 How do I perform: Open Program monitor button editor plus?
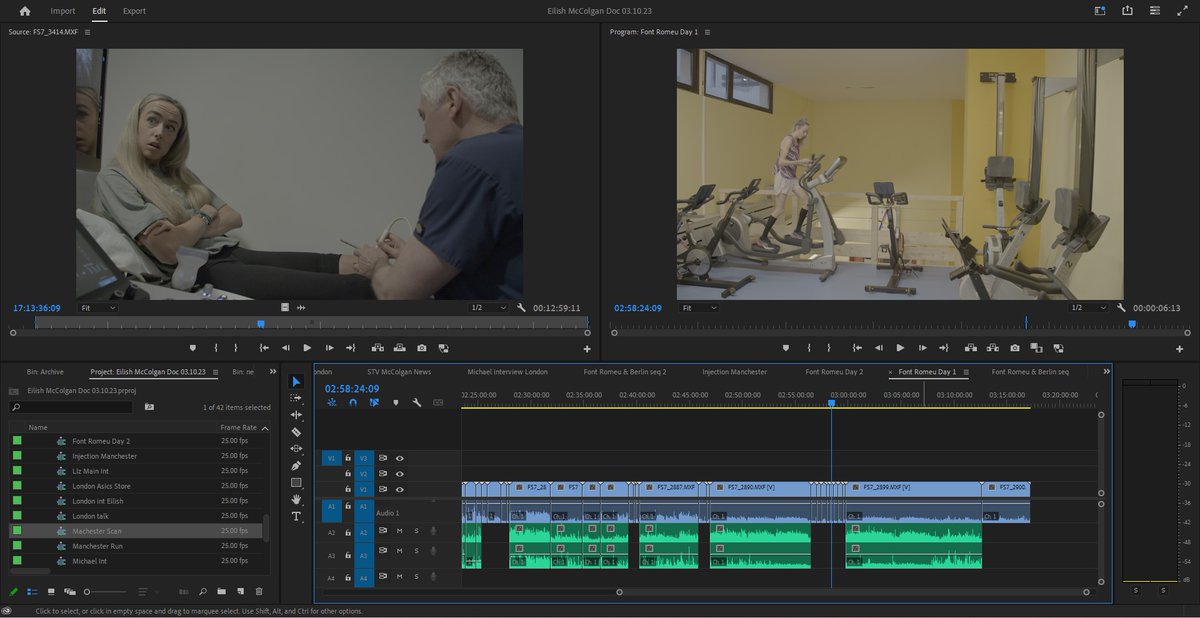pyautogui.click(x=1180, y=349)
